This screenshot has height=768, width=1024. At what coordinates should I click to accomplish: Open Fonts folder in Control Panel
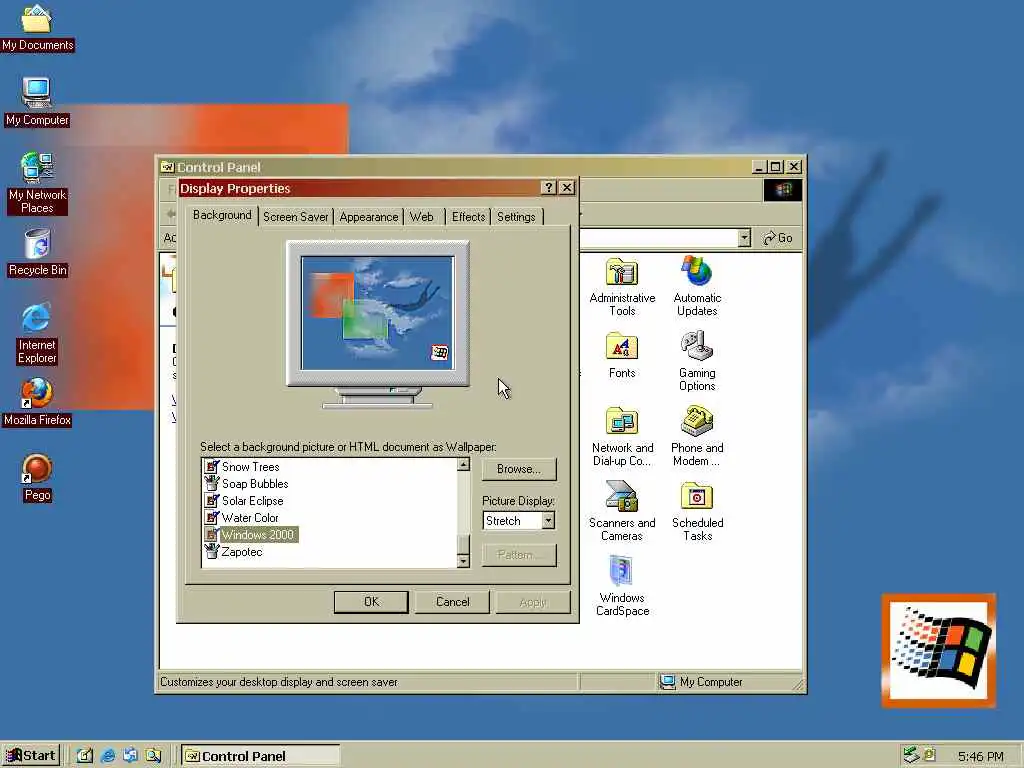622,355
